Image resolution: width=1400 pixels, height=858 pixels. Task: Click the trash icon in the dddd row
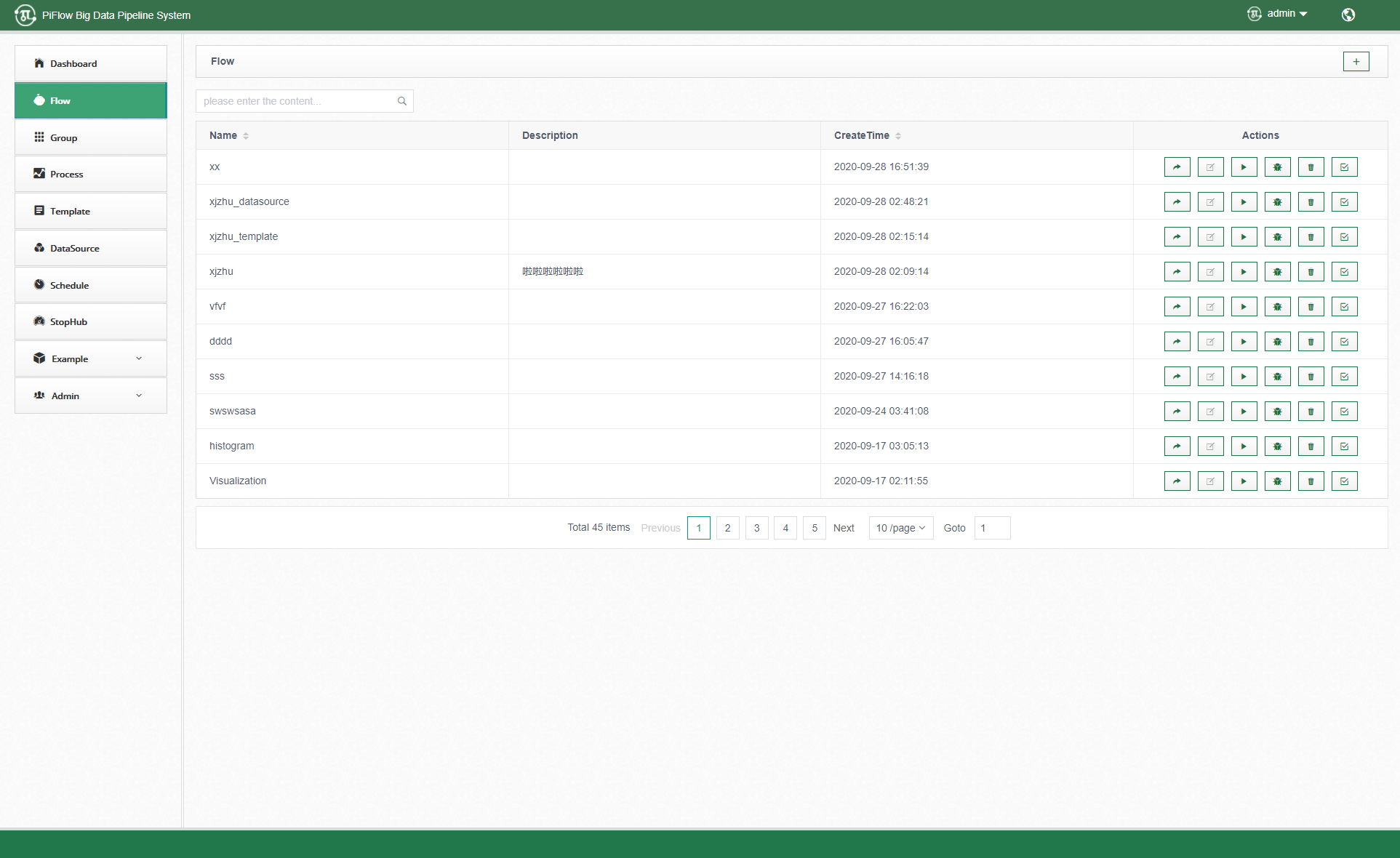1311,342
